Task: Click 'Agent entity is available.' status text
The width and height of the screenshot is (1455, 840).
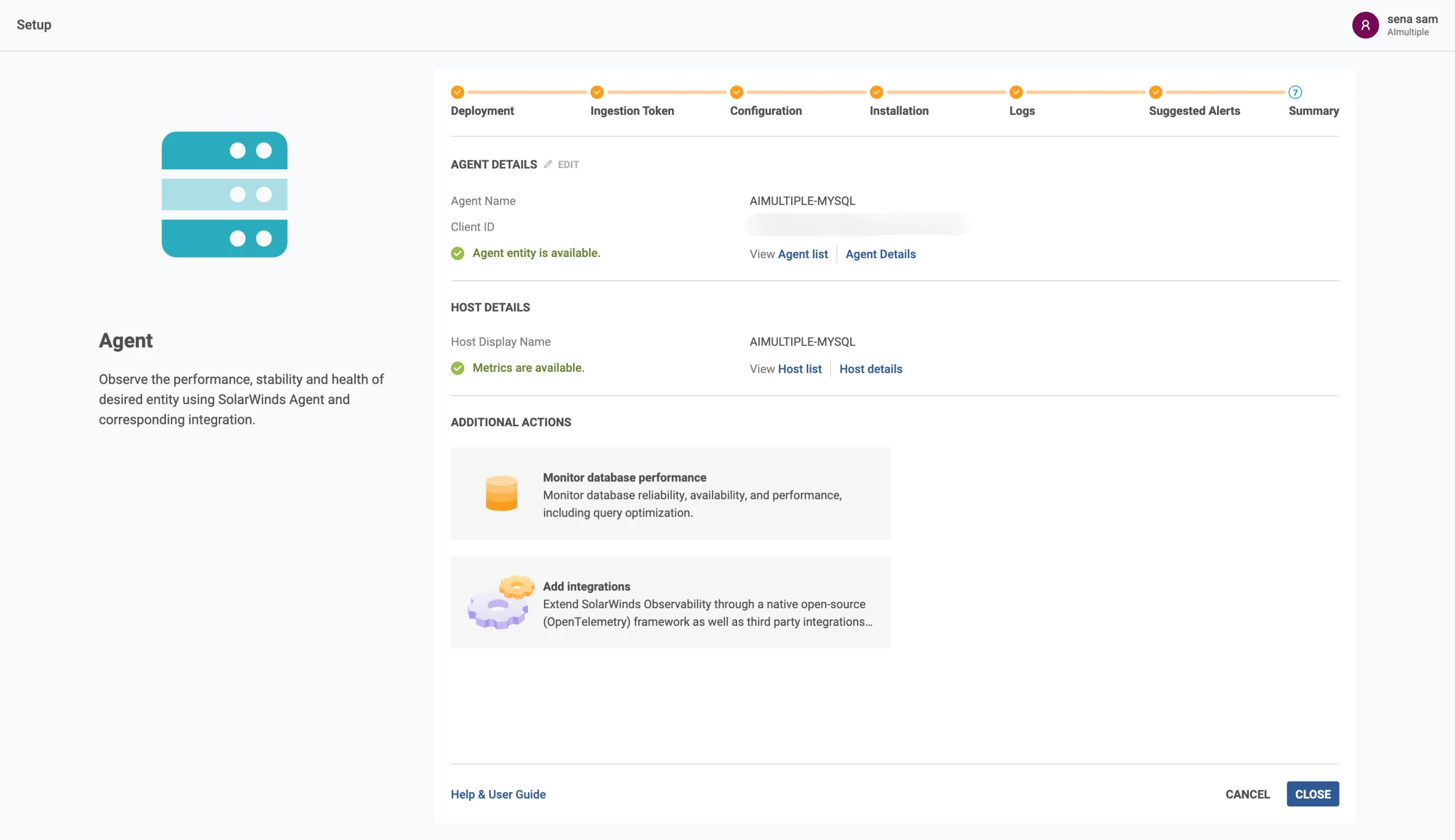Action: tap(536, 253)
